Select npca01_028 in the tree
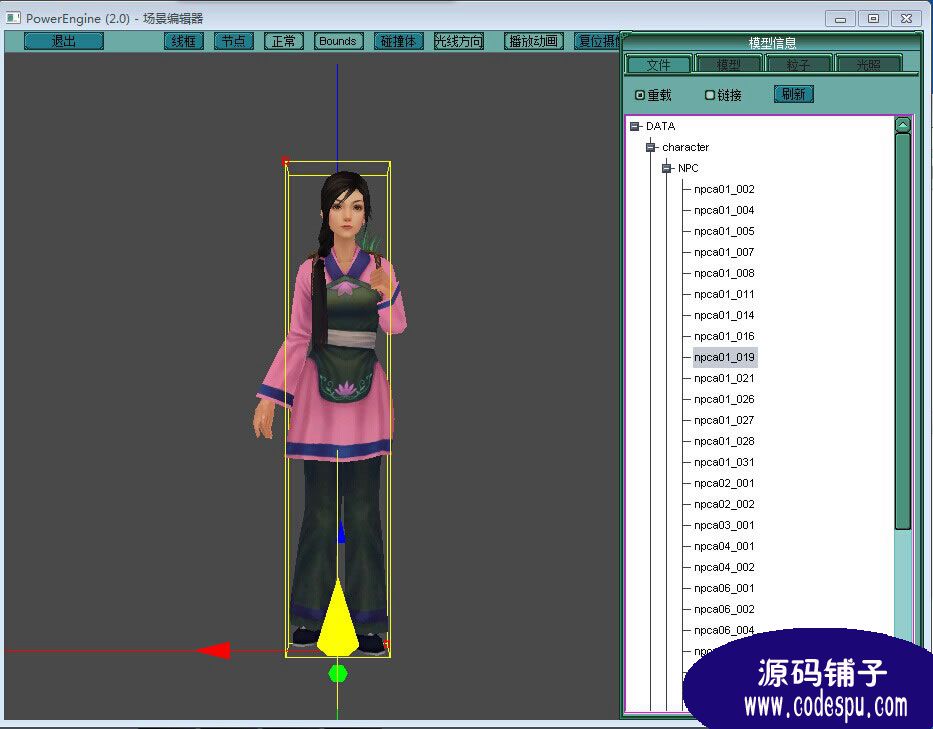933x729 pixels. click(x=724, y=441)
